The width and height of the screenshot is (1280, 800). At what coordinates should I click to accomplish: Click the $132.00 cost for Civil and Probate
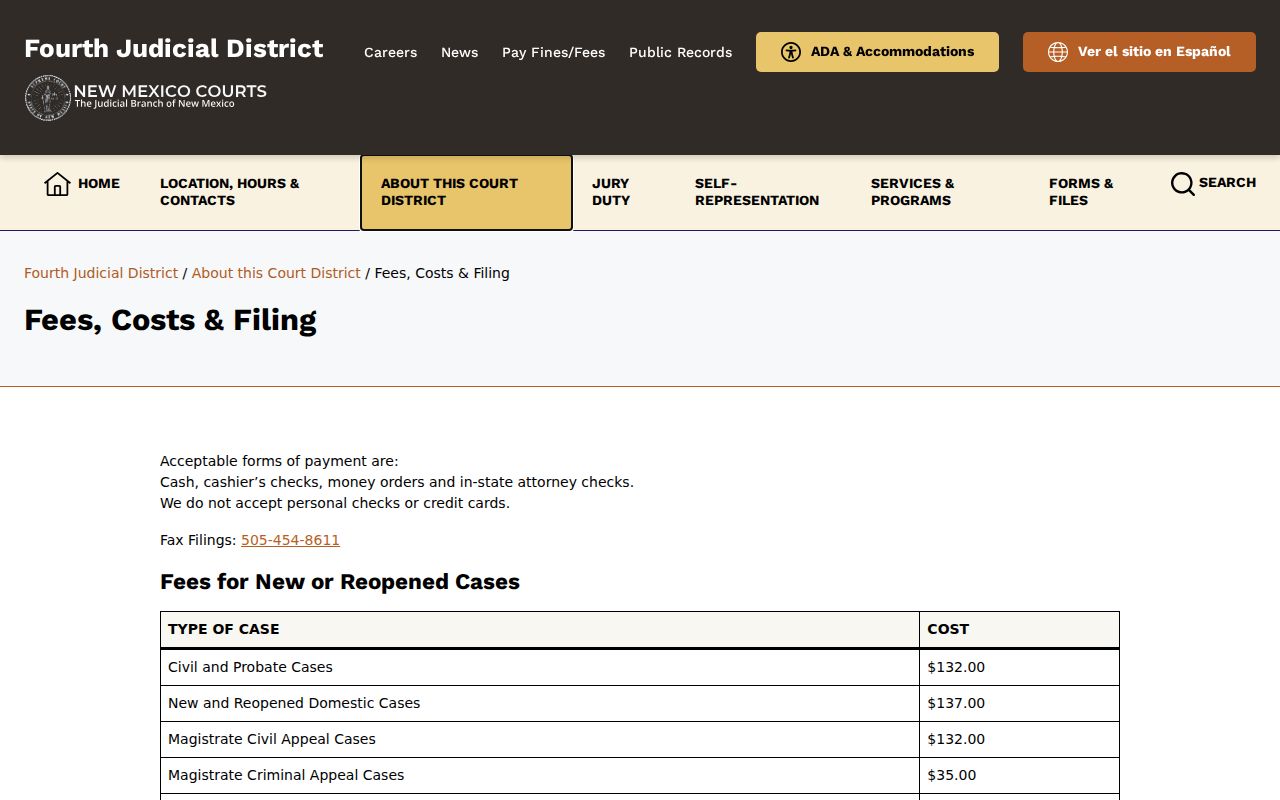(x=1019, y=667)
